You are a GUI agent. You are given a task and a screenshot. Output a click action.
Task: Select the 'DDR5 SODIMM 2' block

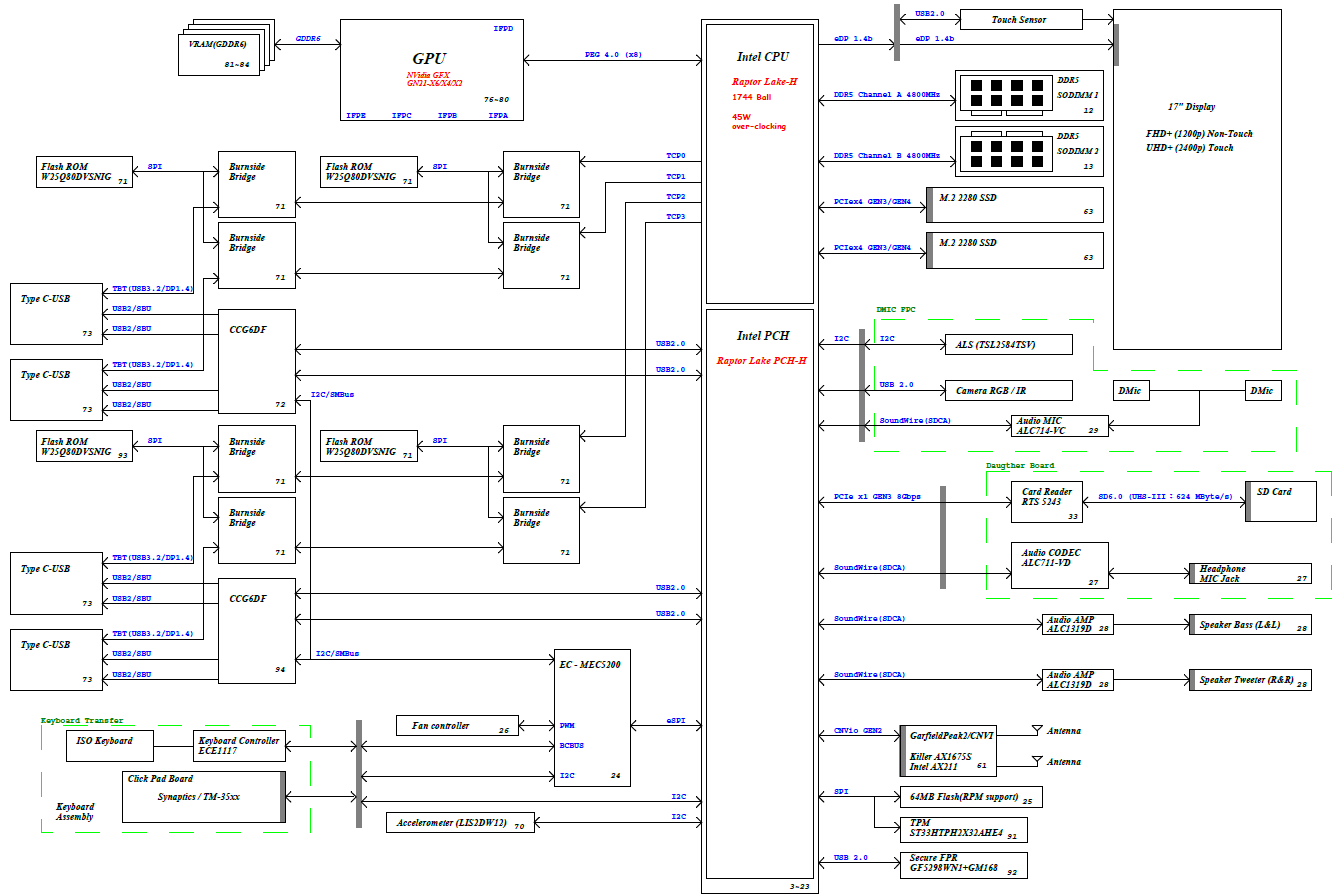[1030, 151]
